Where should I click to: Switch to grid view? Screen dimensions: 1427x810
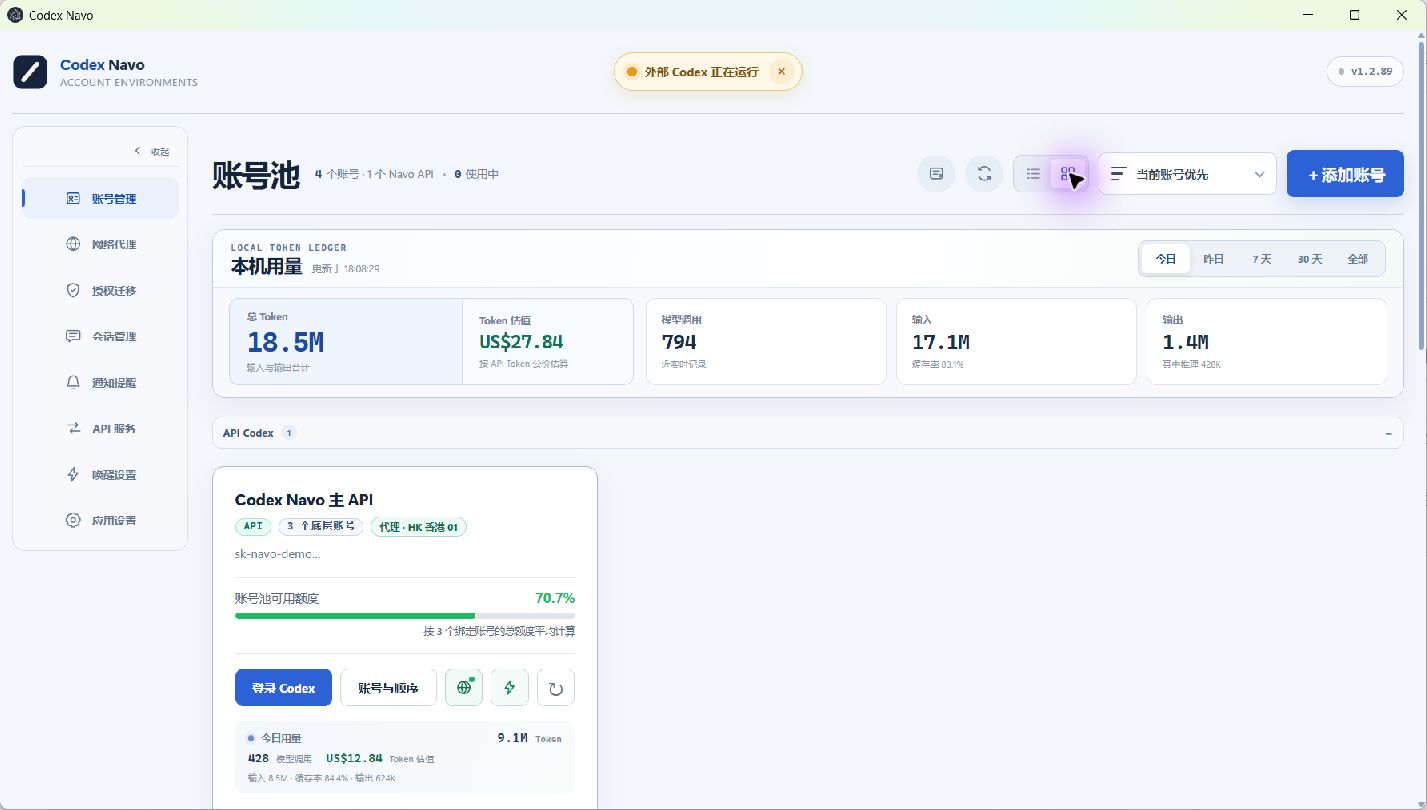click(x=1068, y=174)
